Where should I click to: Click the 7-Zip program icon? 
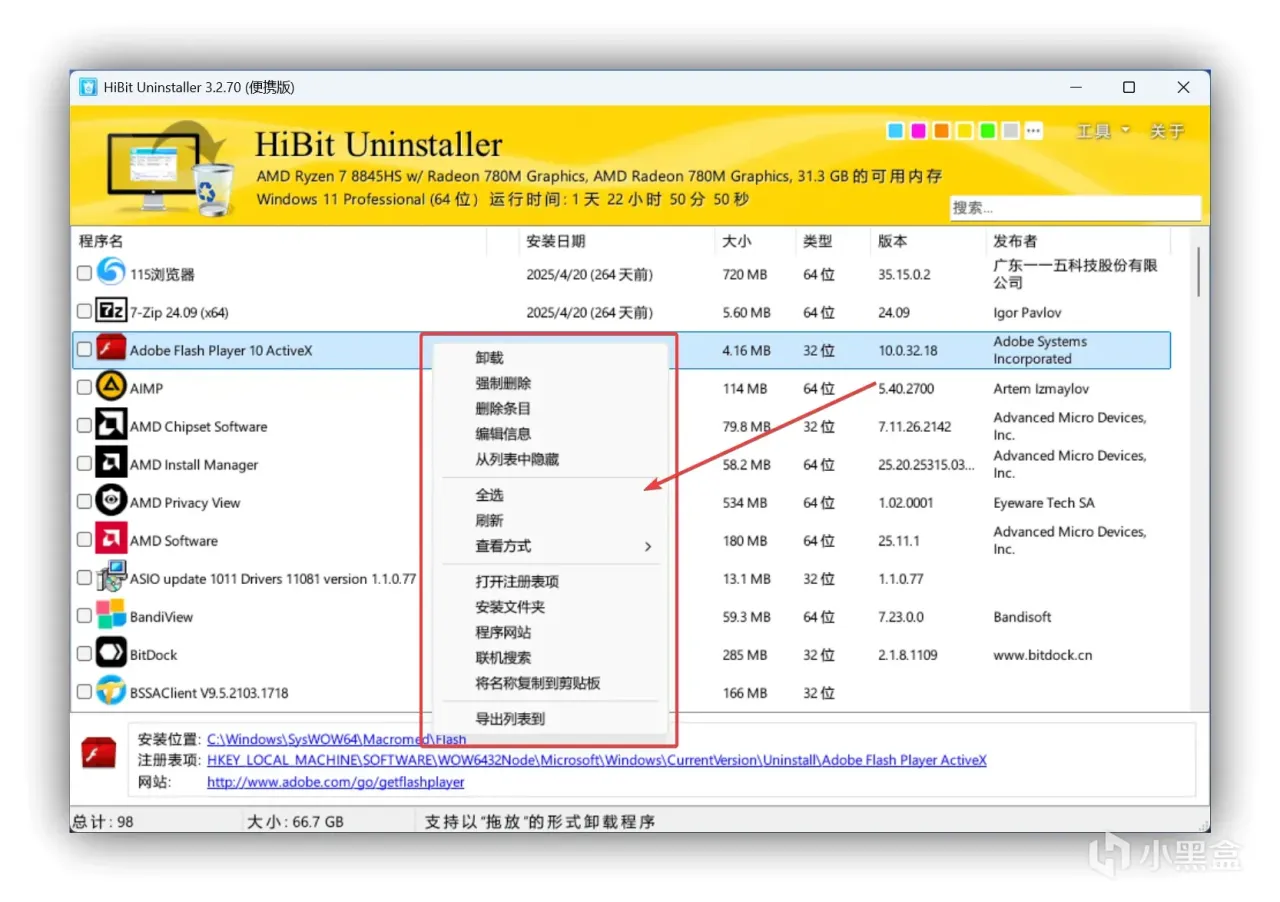(x=111, y=312)
